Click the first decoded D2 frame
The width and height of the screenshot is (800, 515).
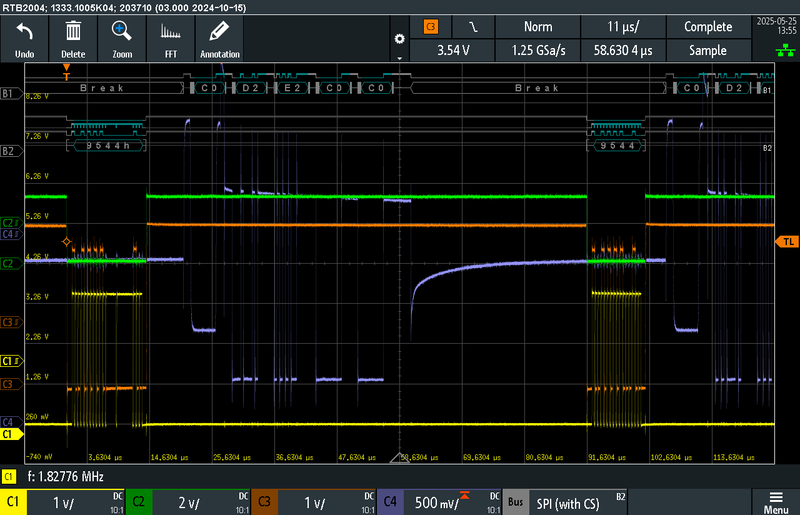(251, 88)
